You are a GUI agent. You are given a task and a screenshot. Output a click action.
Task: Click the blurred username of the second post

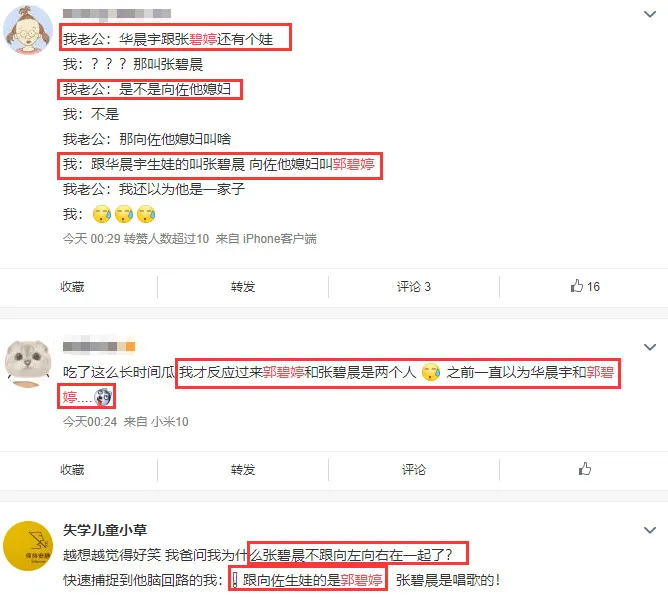tap(99, 346)
